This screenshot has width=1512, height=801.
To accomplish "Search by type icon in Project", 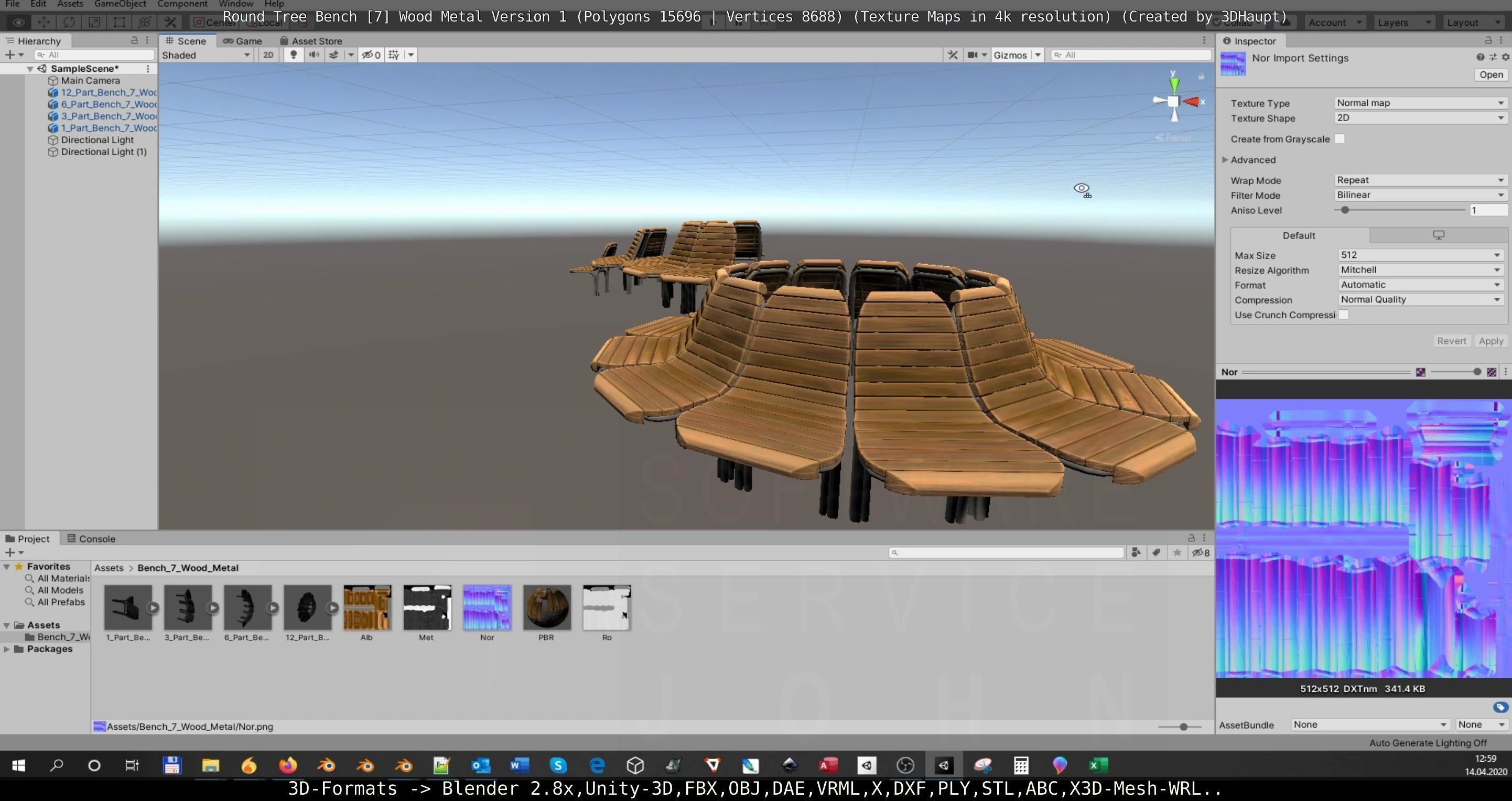I will [x=1136, y=553].
